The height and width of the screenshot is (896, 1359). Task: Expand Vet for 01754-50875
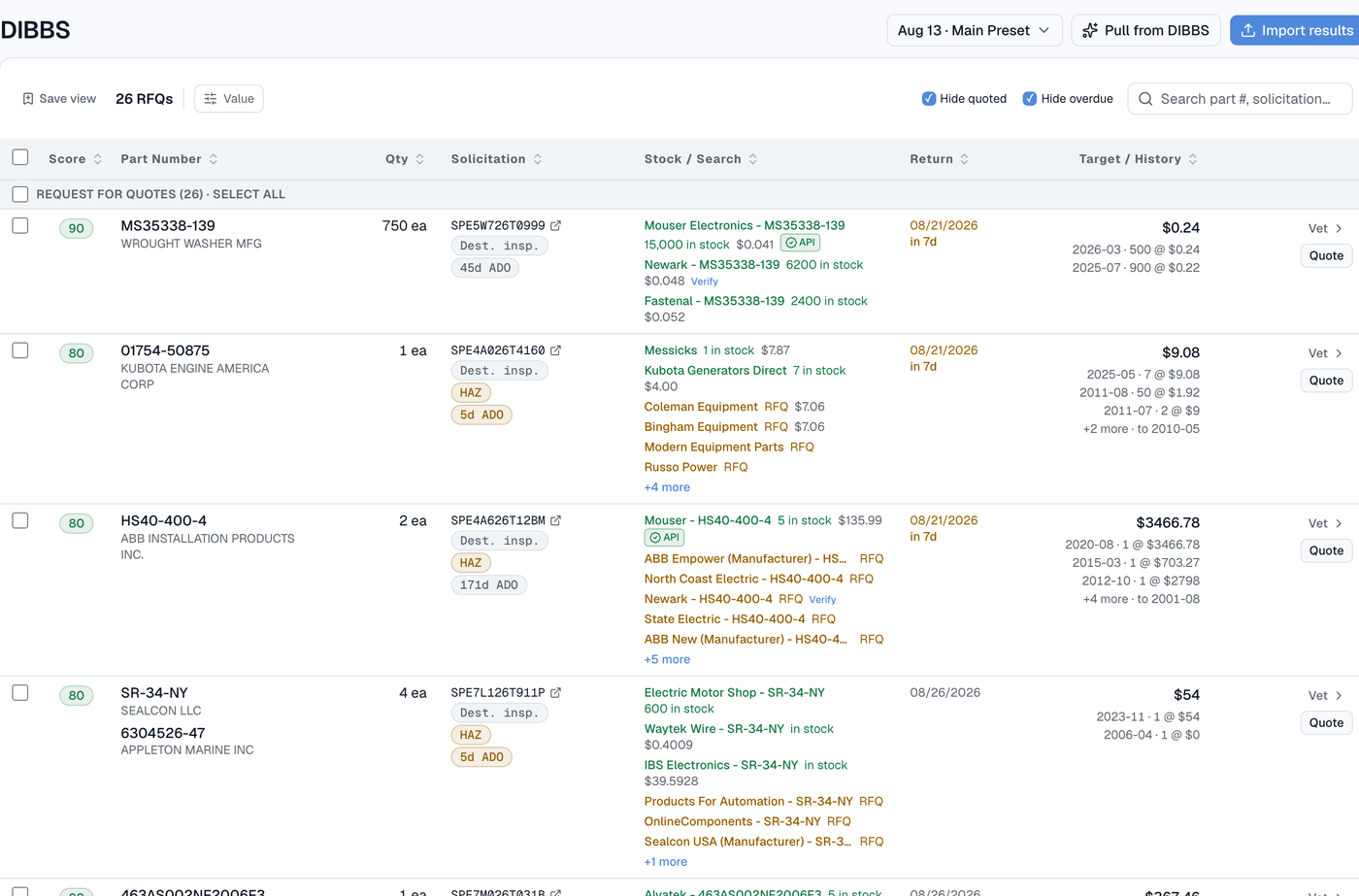(1326, 353)
